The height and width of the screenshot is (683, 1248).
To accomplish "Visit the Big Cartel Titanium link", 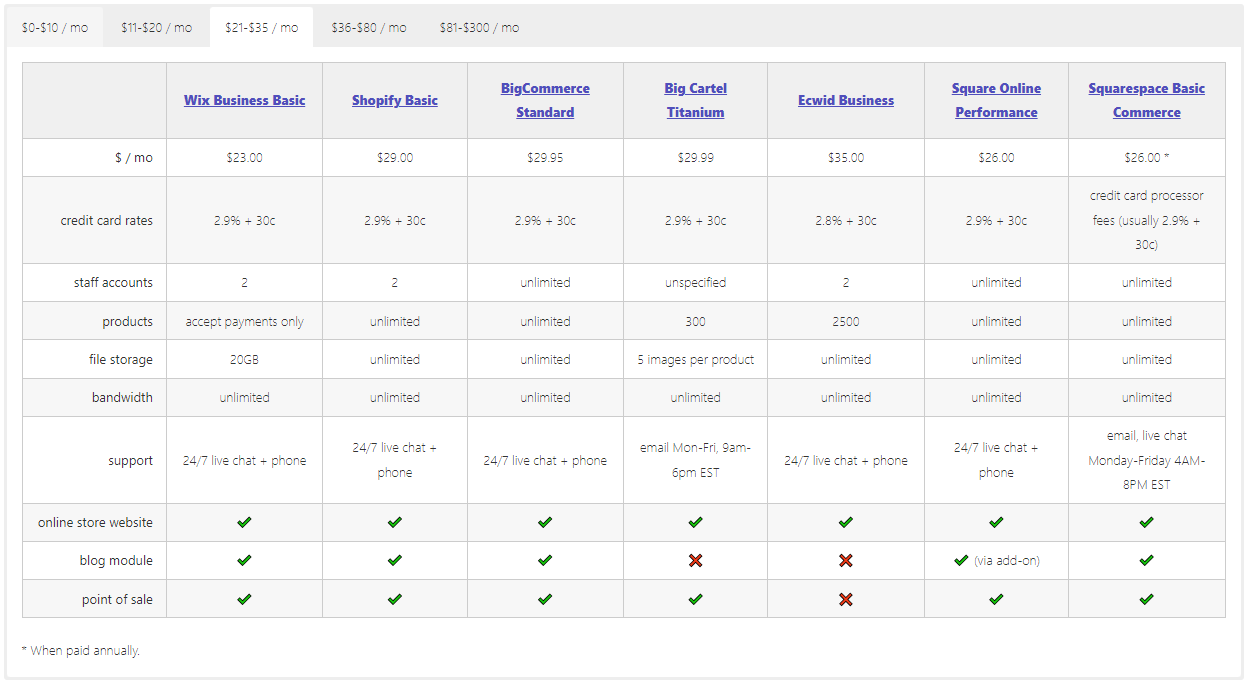I will click(x=695, y=100).
